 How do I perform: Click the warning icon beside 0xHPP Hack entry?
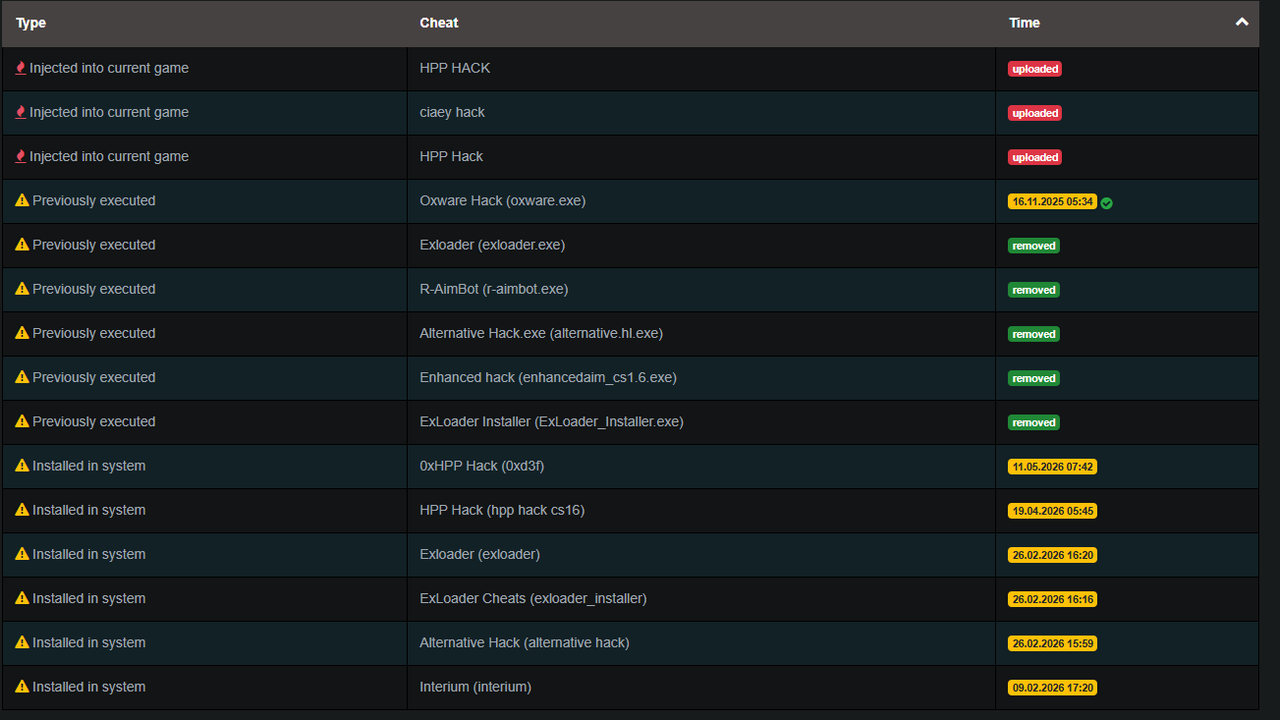(22, 465)
